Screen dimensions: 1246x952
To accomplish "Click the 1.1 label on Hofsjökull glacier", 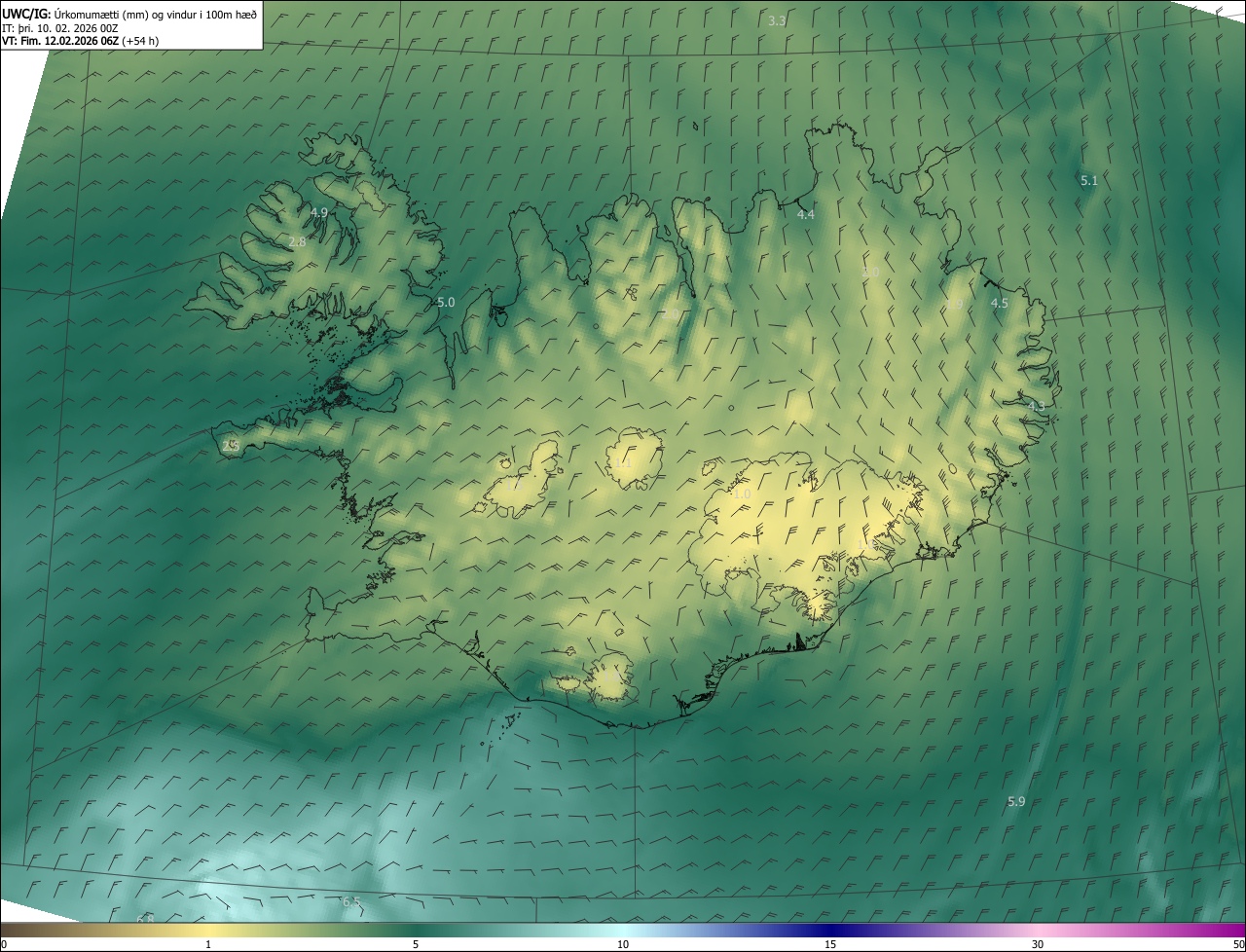I will [623, 462].
